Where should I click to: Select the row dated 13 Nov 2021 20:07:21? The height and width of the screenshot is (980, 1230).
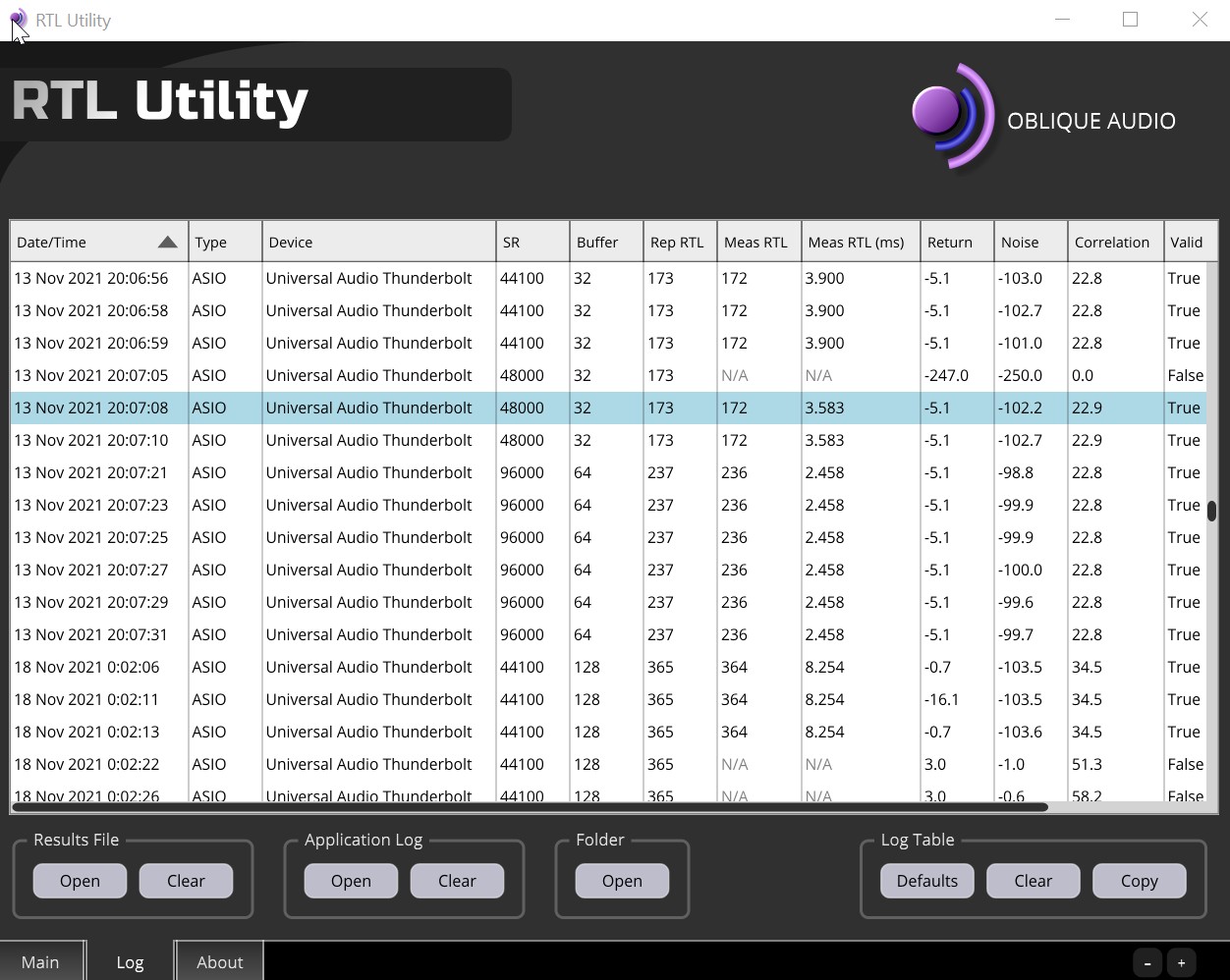[608, 472]
